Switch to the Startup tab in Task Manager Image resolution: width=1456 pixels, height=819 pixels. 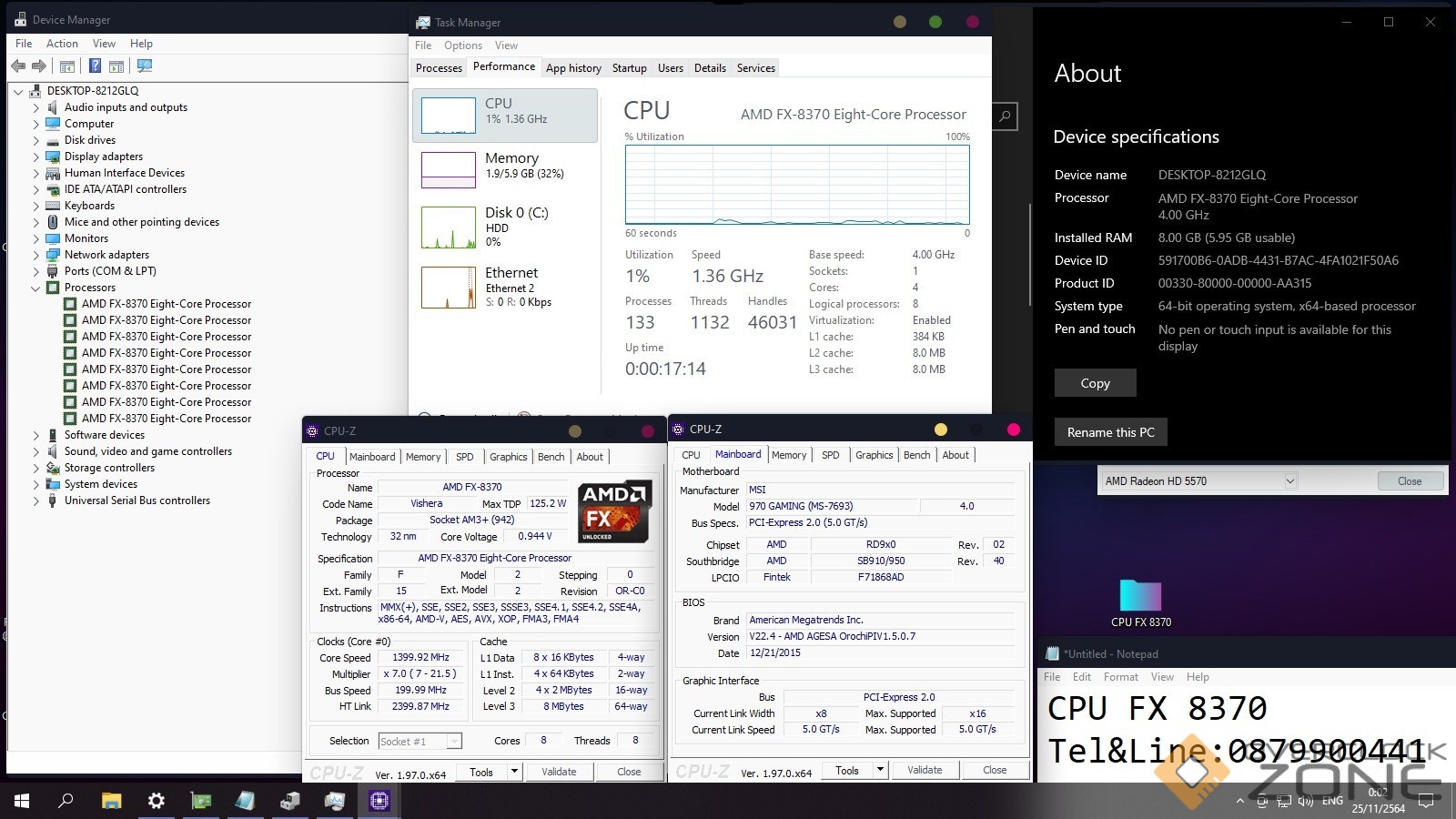pyautogui.click(x=629, y=68)
